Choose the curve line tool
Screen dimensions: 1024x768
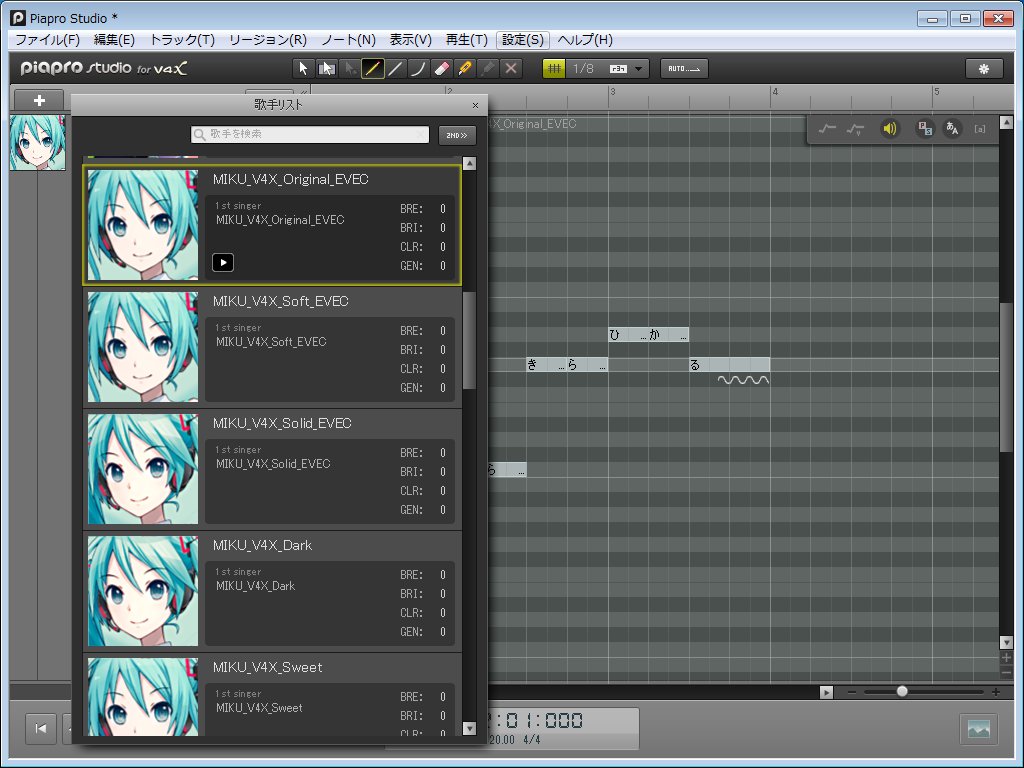point(419,68)
